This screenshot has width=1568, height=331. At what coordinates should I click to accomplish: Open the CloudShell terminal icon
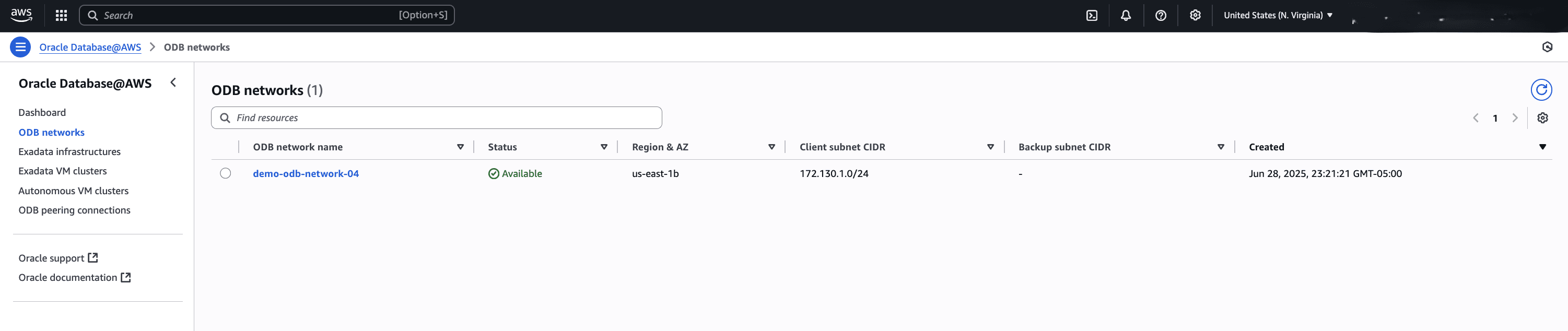(x=1092, y=15)
